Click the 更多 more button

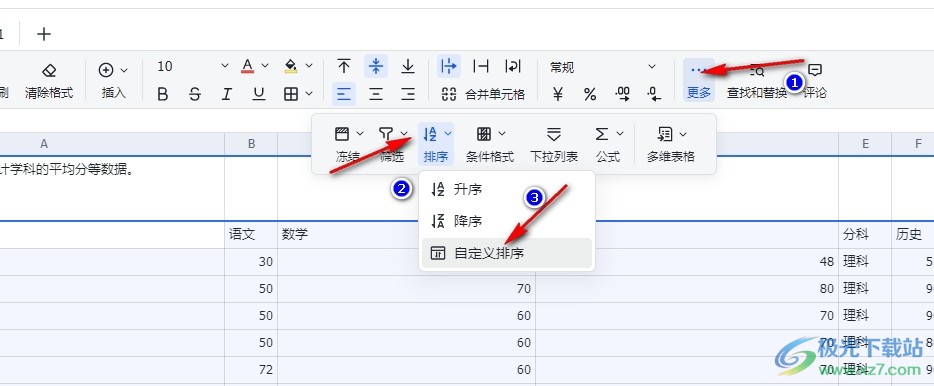(x=699, y=80)
